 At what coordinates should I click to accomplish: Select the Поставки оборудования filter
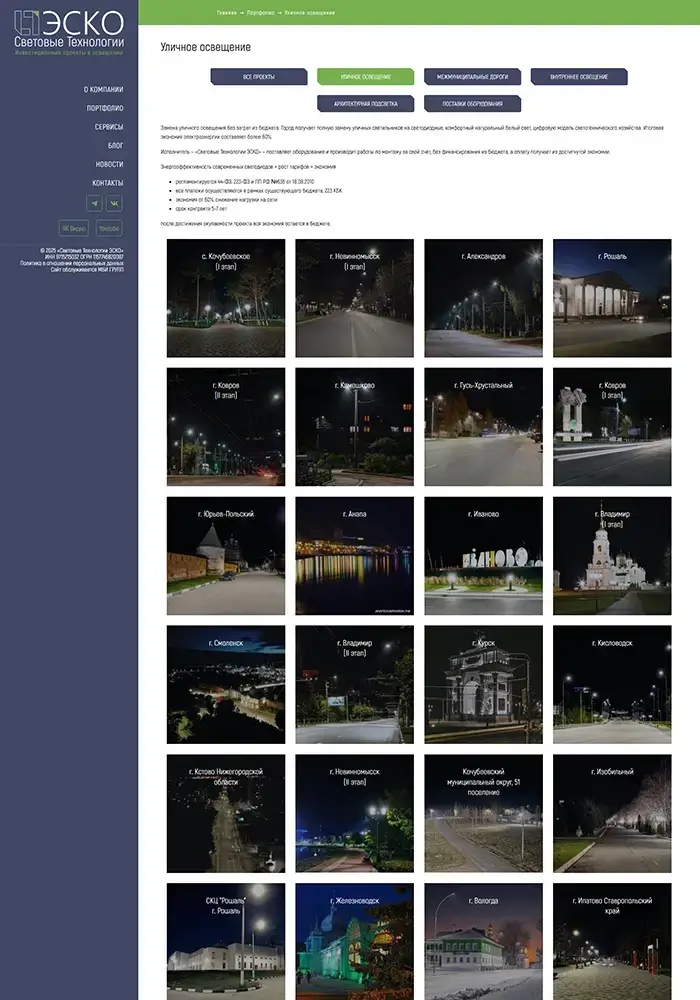click(472, 103)
